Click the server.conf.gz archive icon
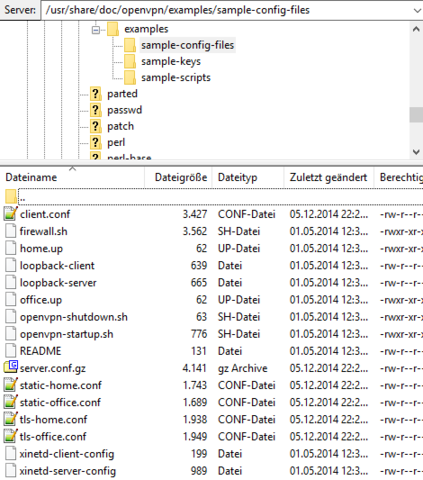Screen dimensions: 423x480 coord(11,367)
